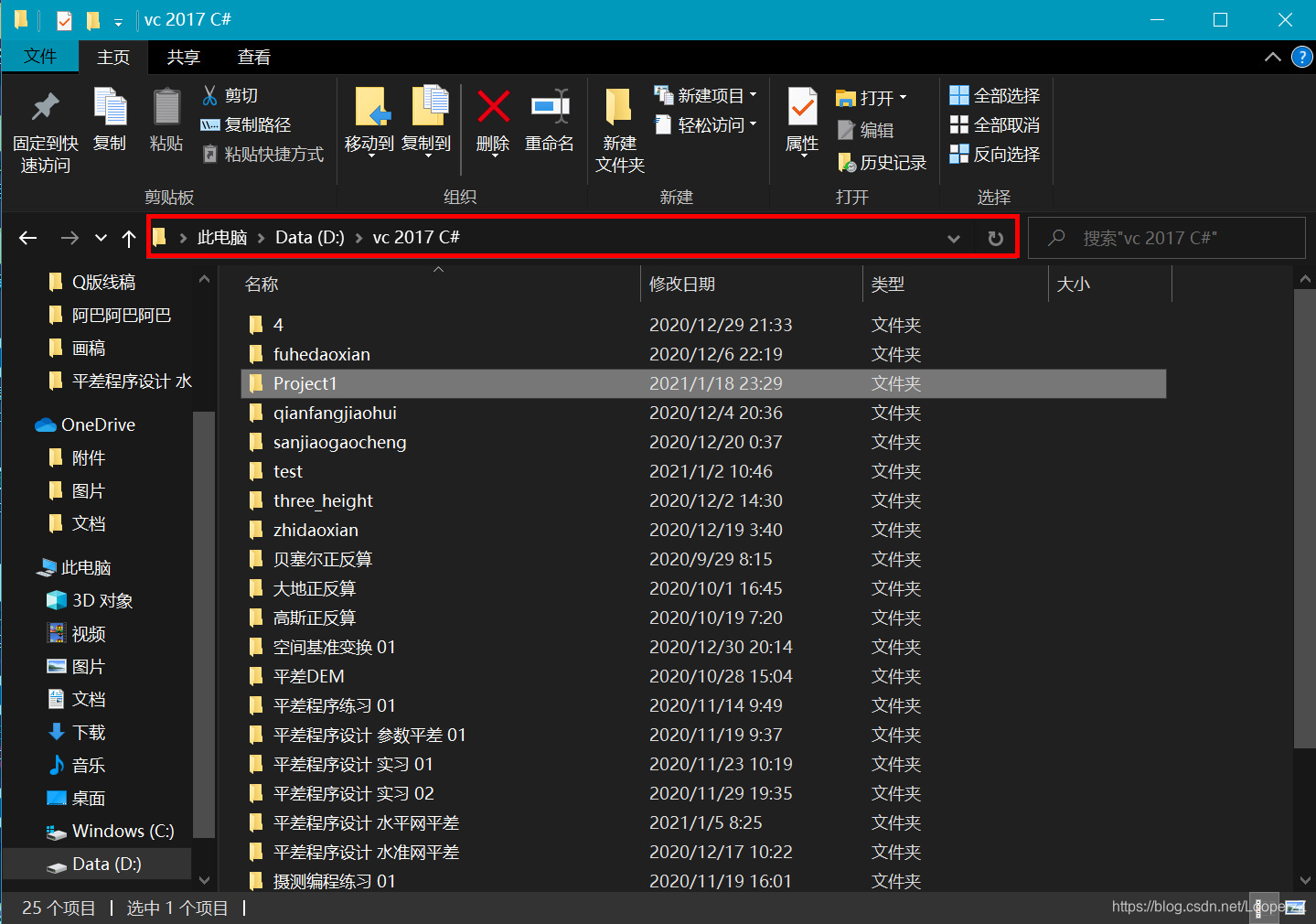This screenshot has height=924, width=1316.
Task: Sort by the Name (名称) column header
Action: point(262,285)
